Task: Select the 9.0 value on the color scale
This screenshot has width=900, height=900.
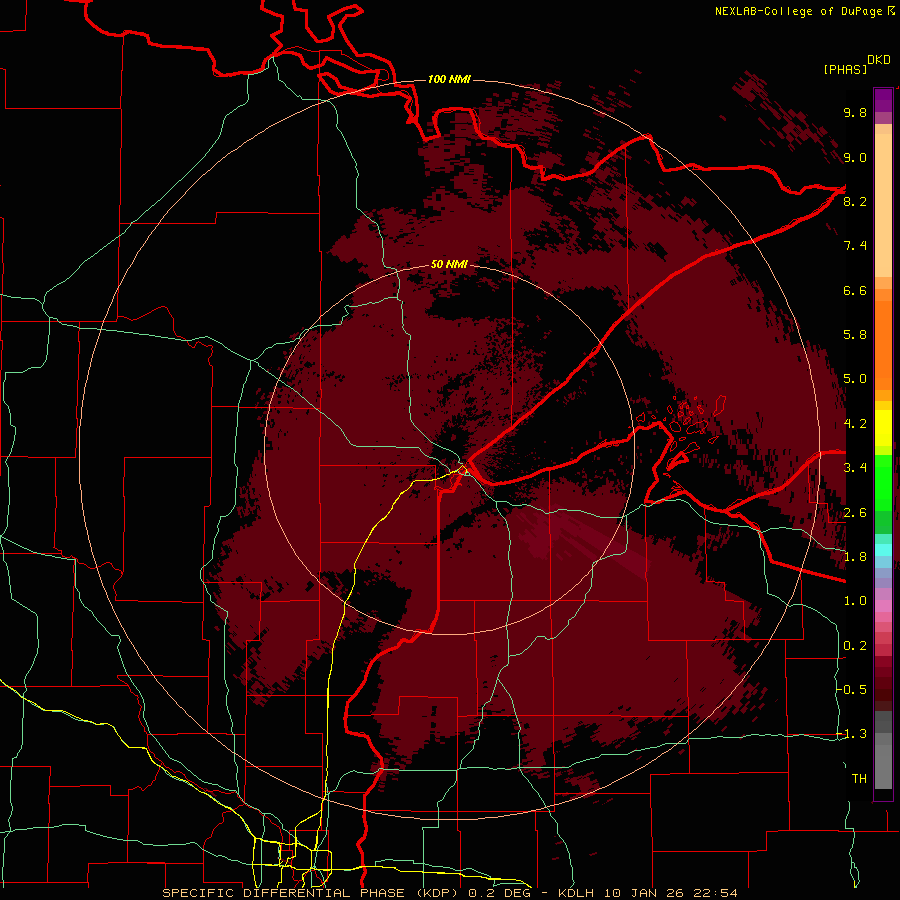Action: tap(855, 157)
